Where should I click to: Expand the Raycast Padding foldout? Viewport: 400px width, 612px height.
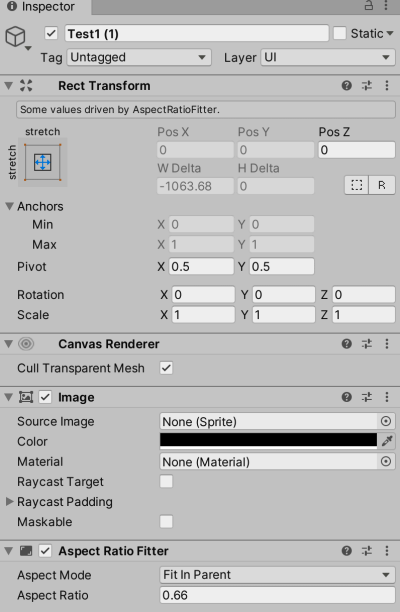9,502
